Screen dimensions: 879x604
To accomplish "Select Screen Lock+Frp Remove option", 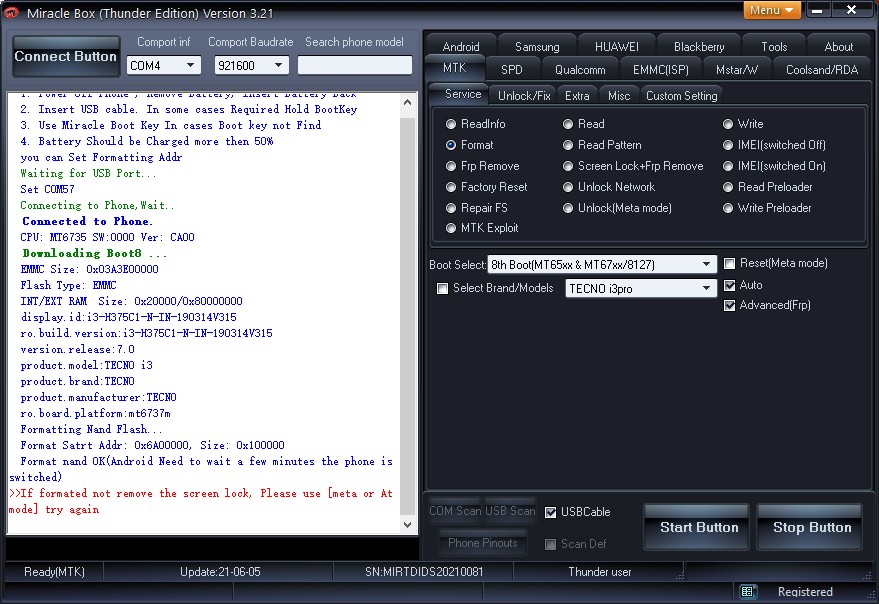I will tap(633, 166).
